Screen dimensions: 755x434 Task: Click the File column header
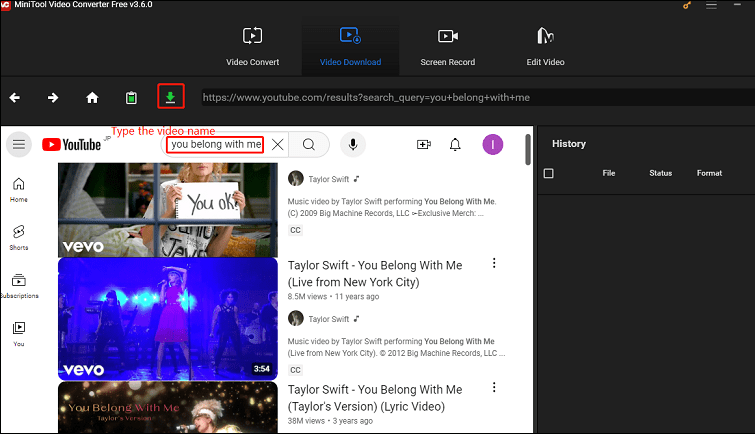609,173
